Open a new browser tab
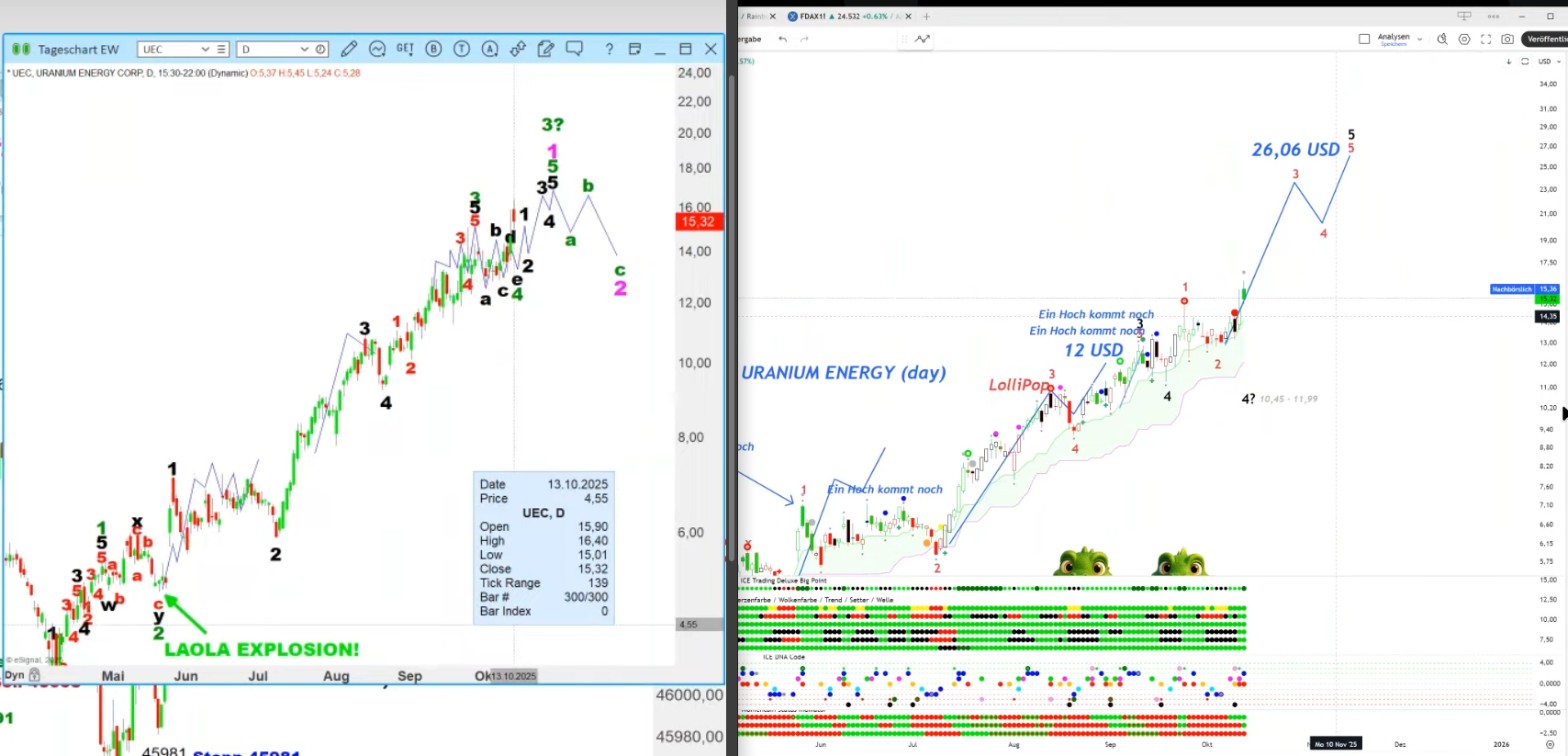This screenshot has width=1568, height=756. coord(926,16)
